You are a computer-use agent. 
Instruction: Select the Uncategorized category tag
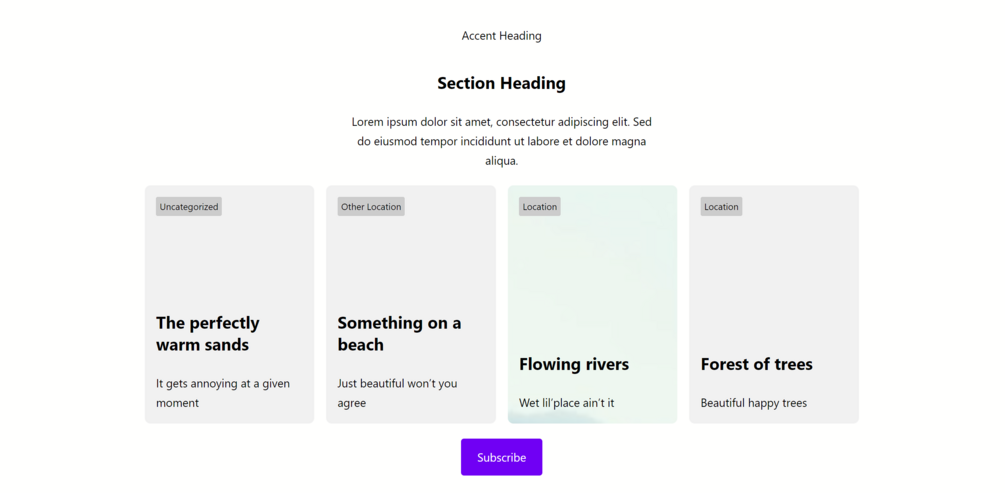(x=188, y=207)
